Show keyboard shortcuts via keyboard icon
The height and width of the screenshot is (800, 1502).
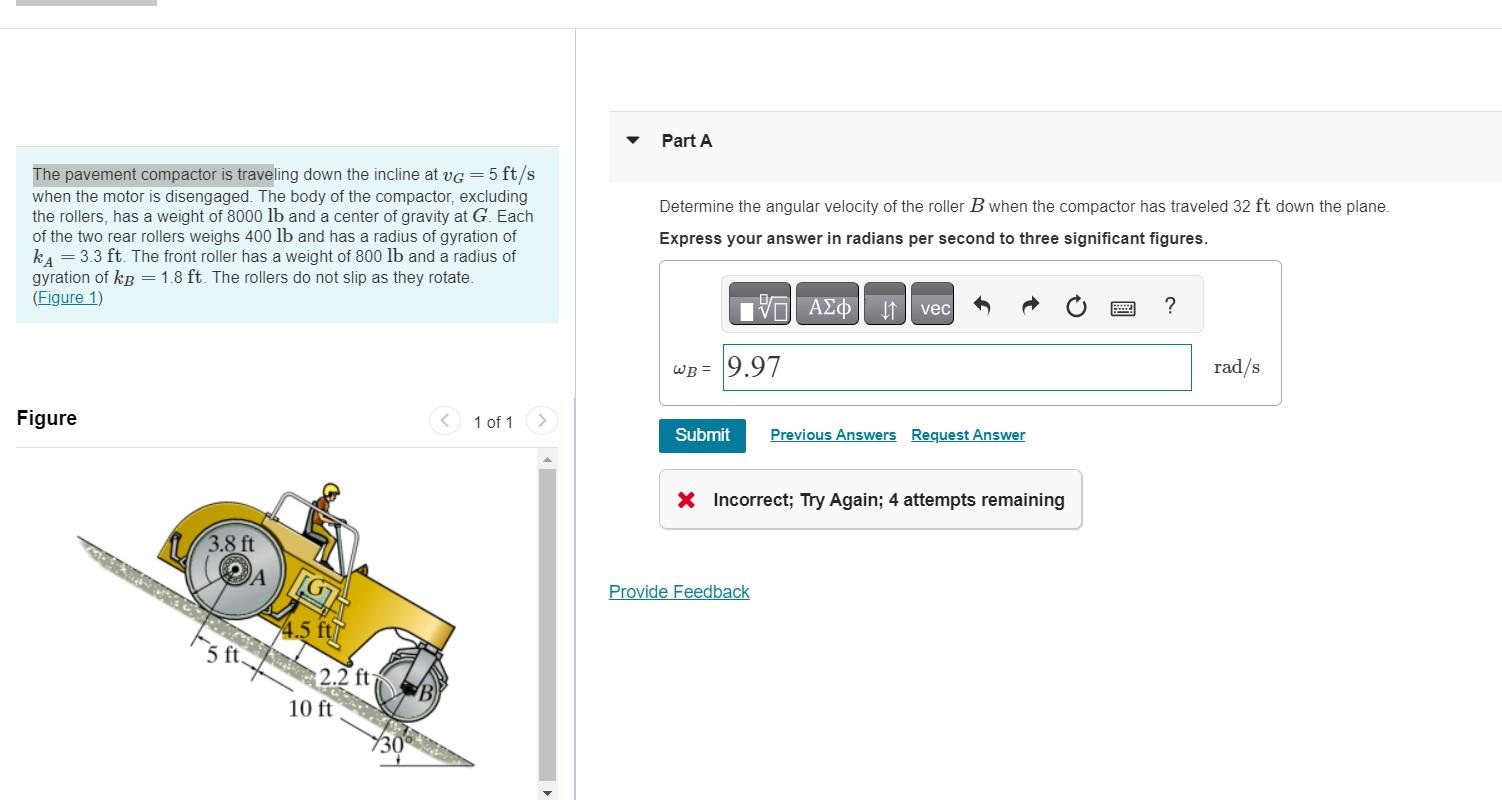pyautogui.click(x=1123, y=308)
